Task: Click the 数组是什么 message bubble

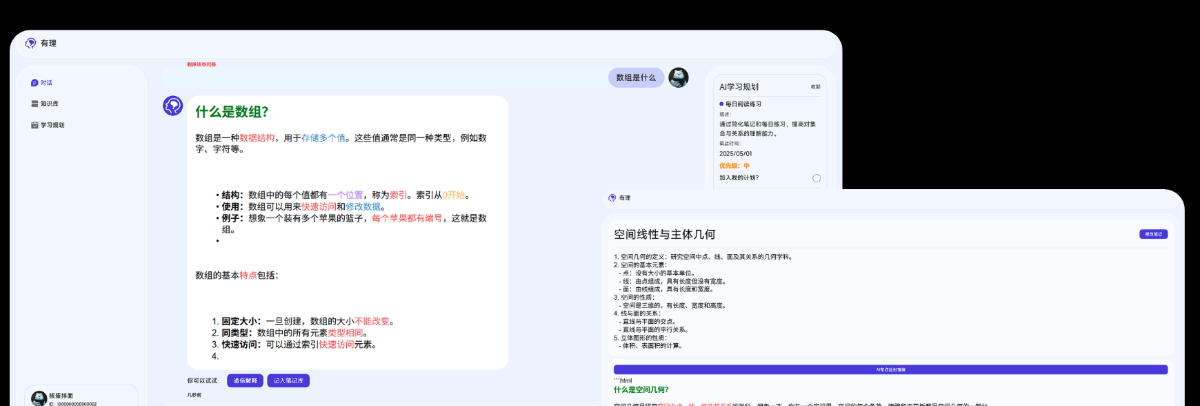Action: [636, 77]
